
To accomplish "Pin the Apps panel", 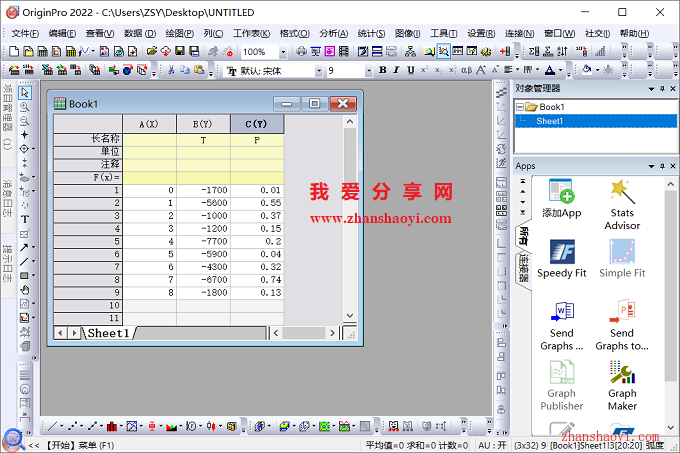I will click(x=662, y=166).
